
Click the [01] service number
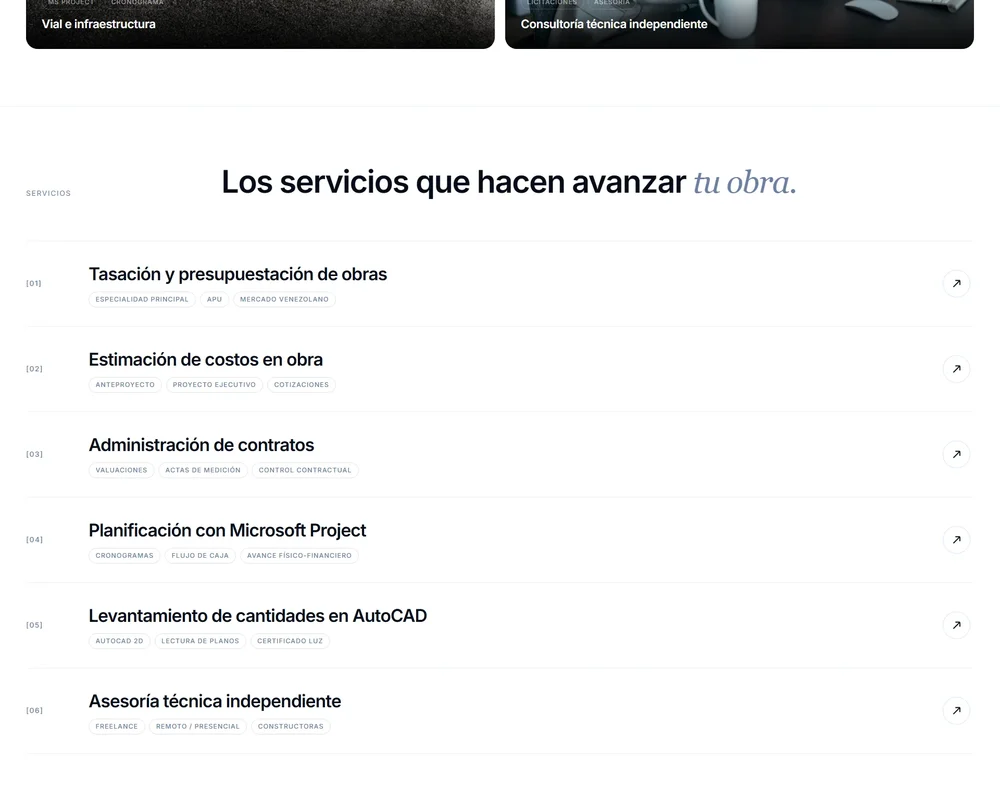point(34,284)
